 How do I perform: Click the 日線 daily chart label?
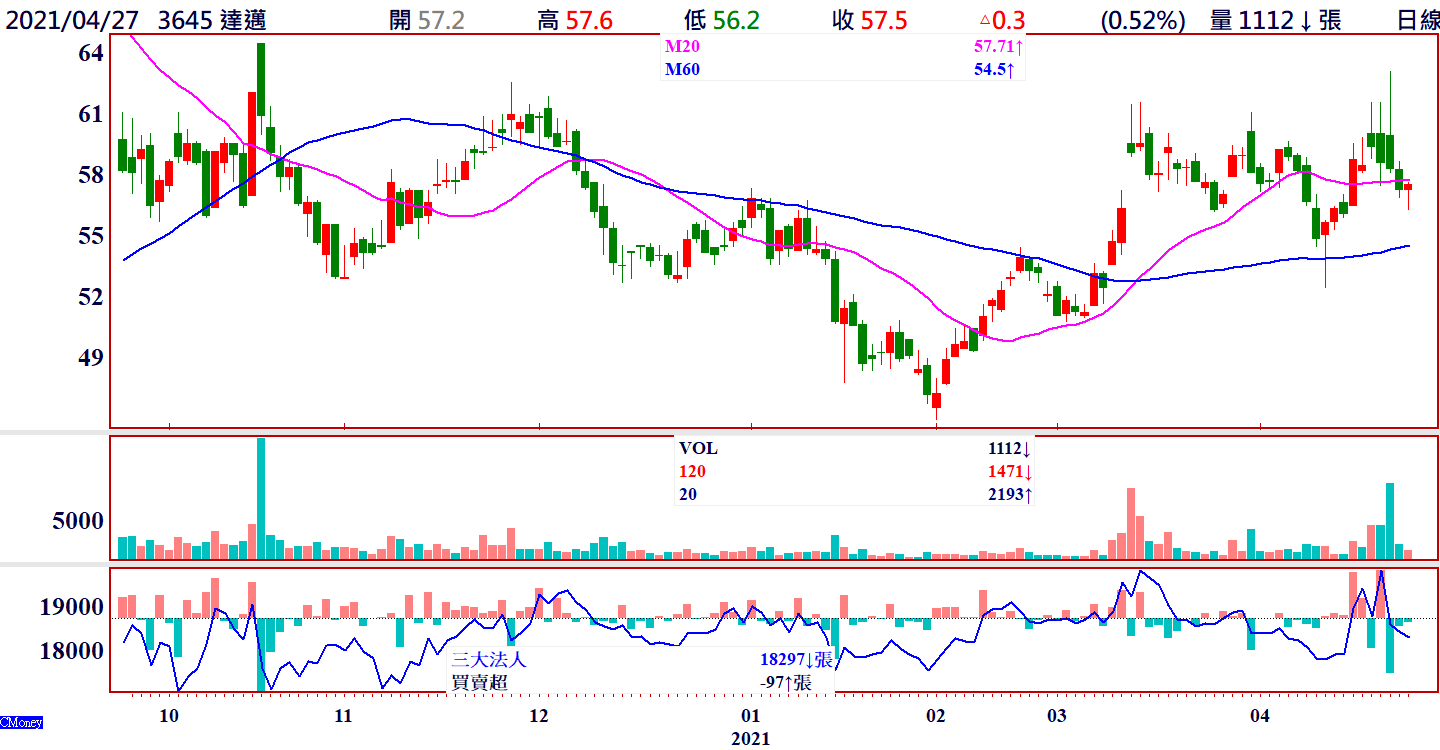[1418, 19]
